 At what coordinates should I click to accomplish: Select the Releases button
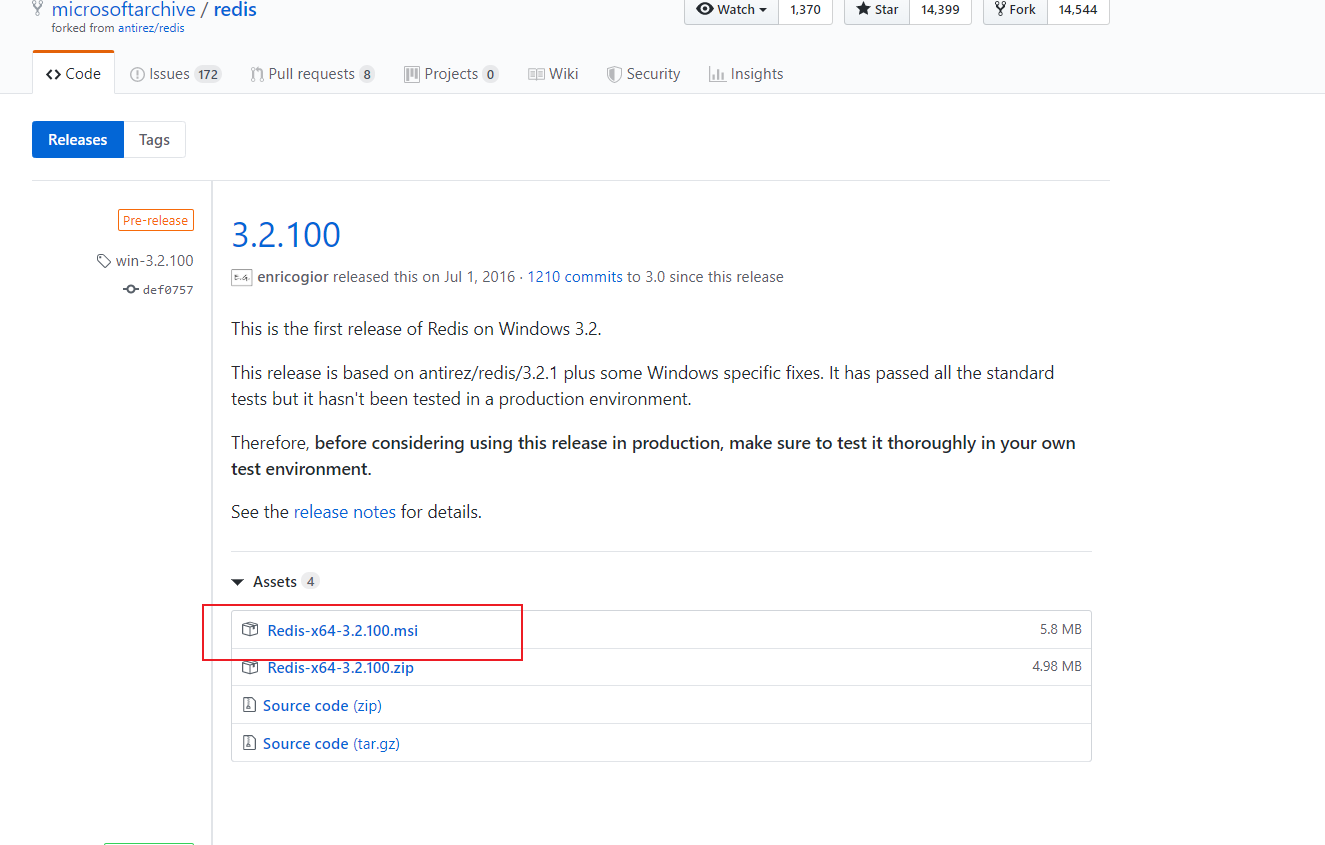(x=78, y=140)
